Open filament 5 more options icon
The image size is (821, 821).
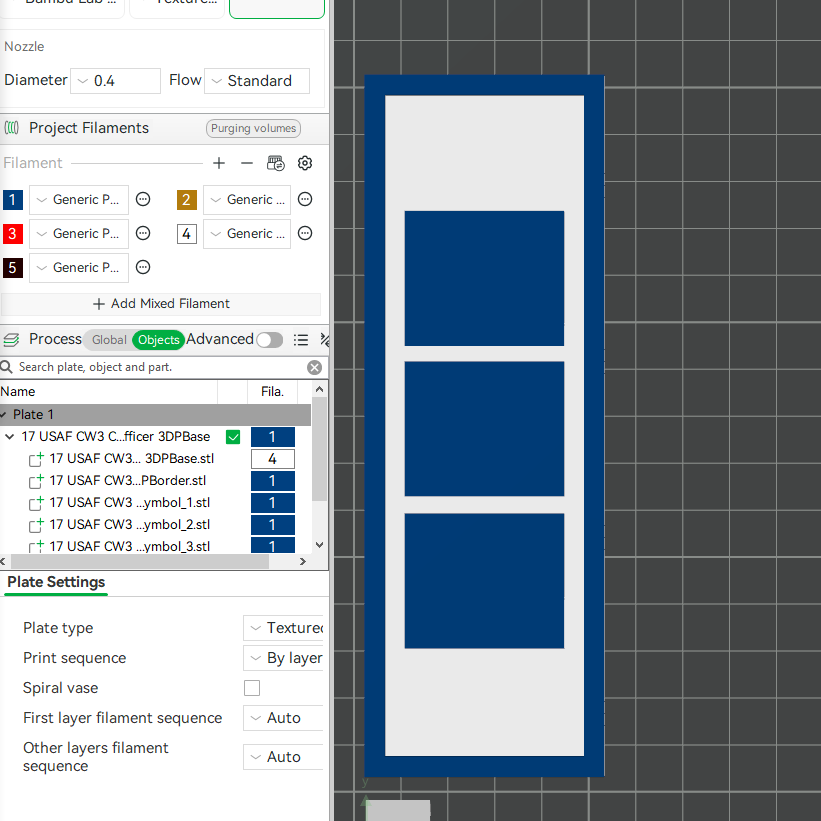[x=143, y=267]
